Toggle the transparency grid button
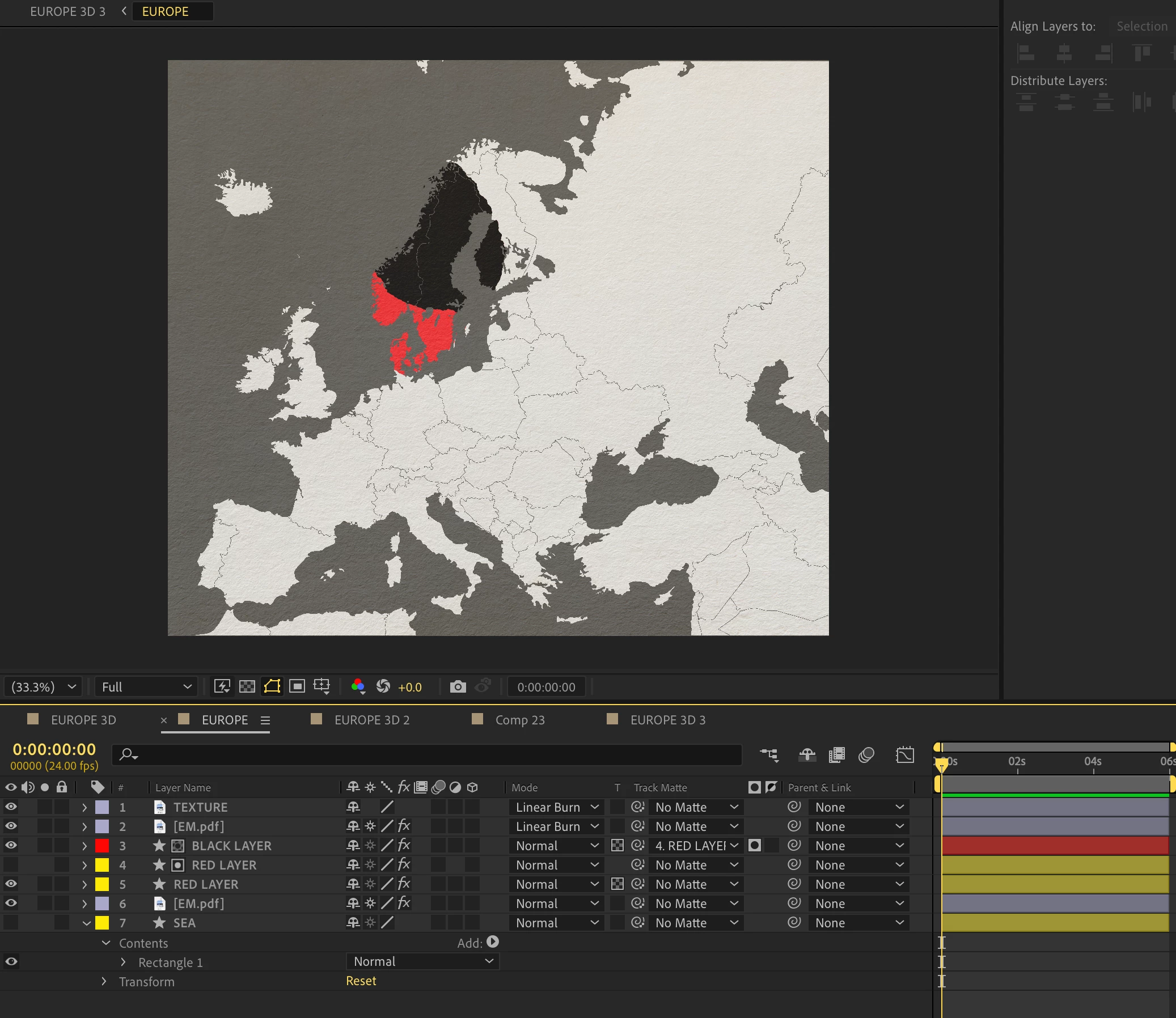Screen dimensions: 1176x1018 [247, 687]
